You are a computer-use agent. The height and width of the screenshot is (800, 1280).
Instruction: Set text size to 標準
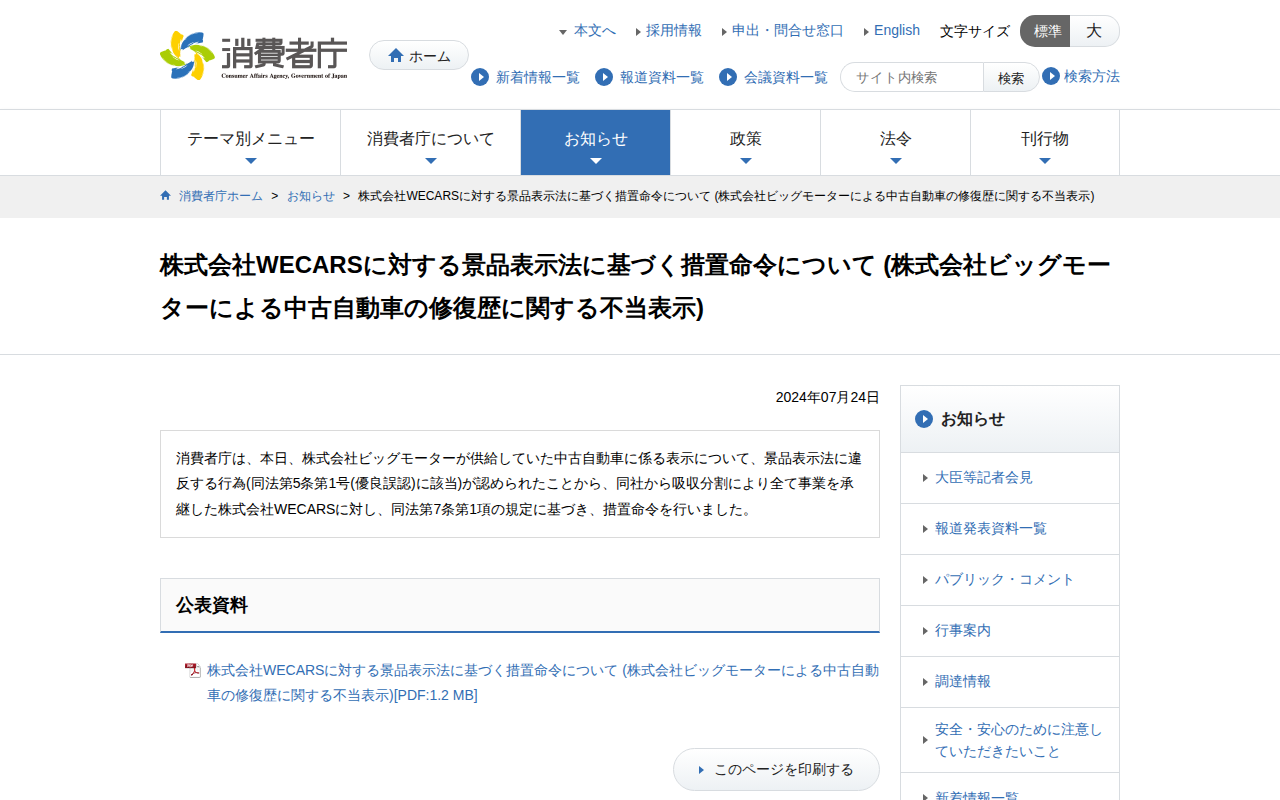click(1046, 31)
